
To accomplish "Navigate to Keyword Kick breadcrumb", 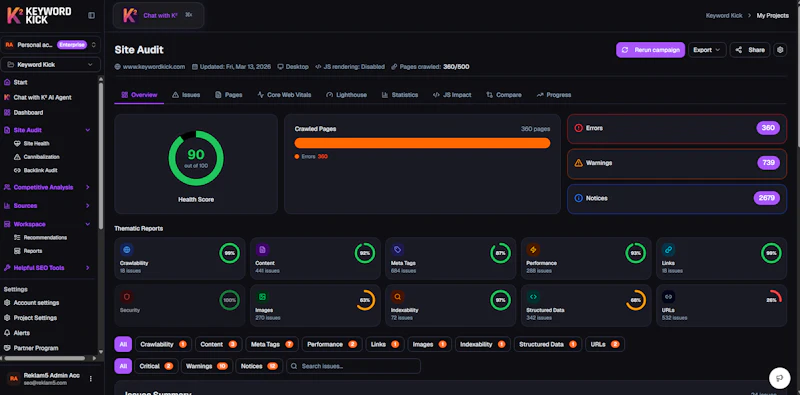I will 723,16.
